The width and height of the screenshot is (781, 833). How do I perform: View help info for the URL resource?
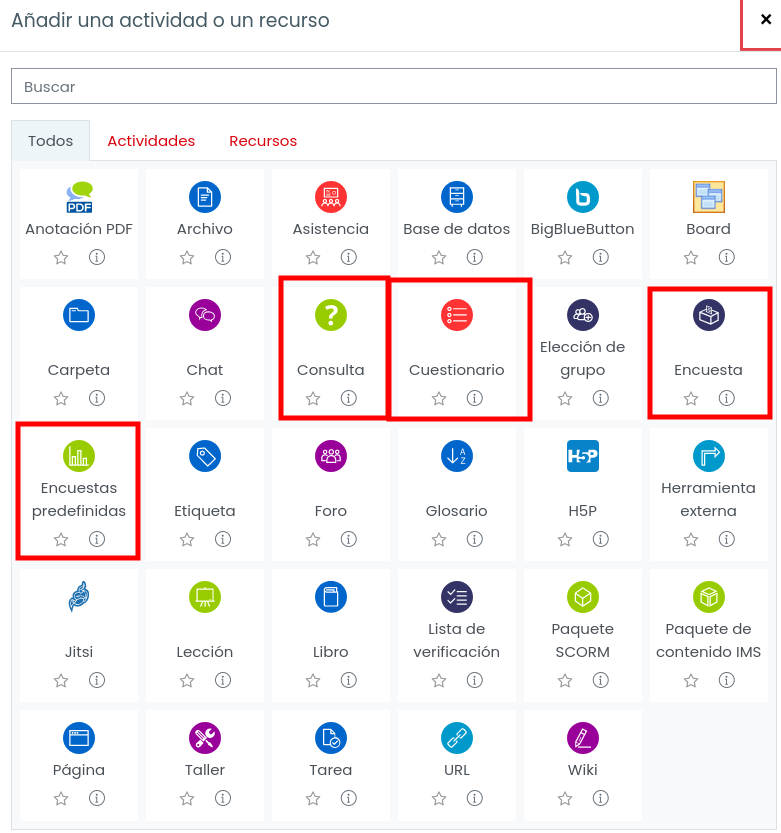[x=474, y=798]
